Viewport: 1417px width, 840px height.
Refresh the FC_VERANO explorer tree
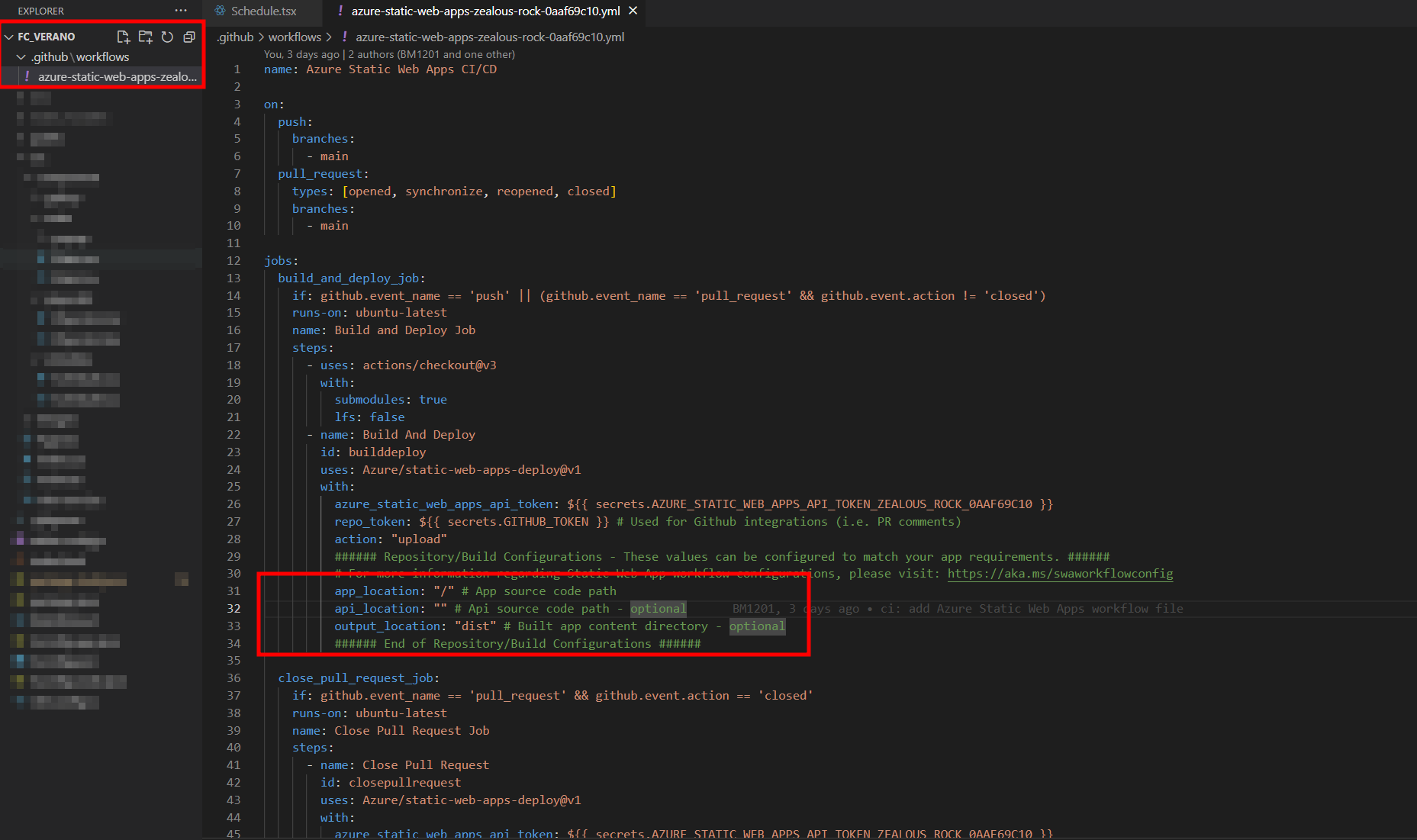pyautogui.click(x=167, y=37)
